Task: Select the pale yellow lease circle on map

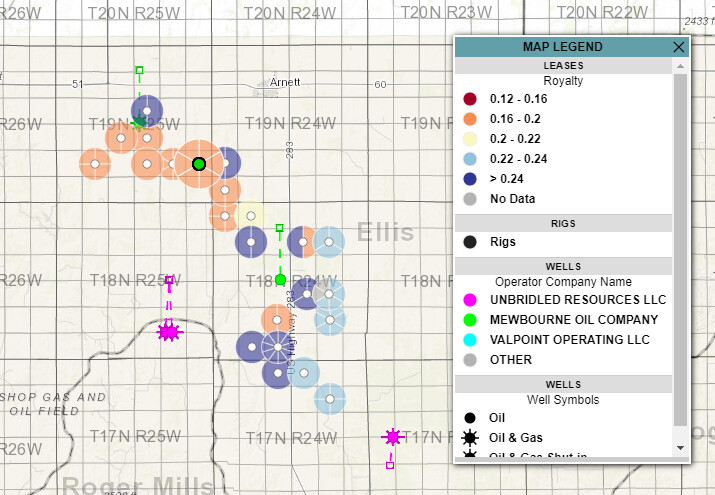Action: 251,216
